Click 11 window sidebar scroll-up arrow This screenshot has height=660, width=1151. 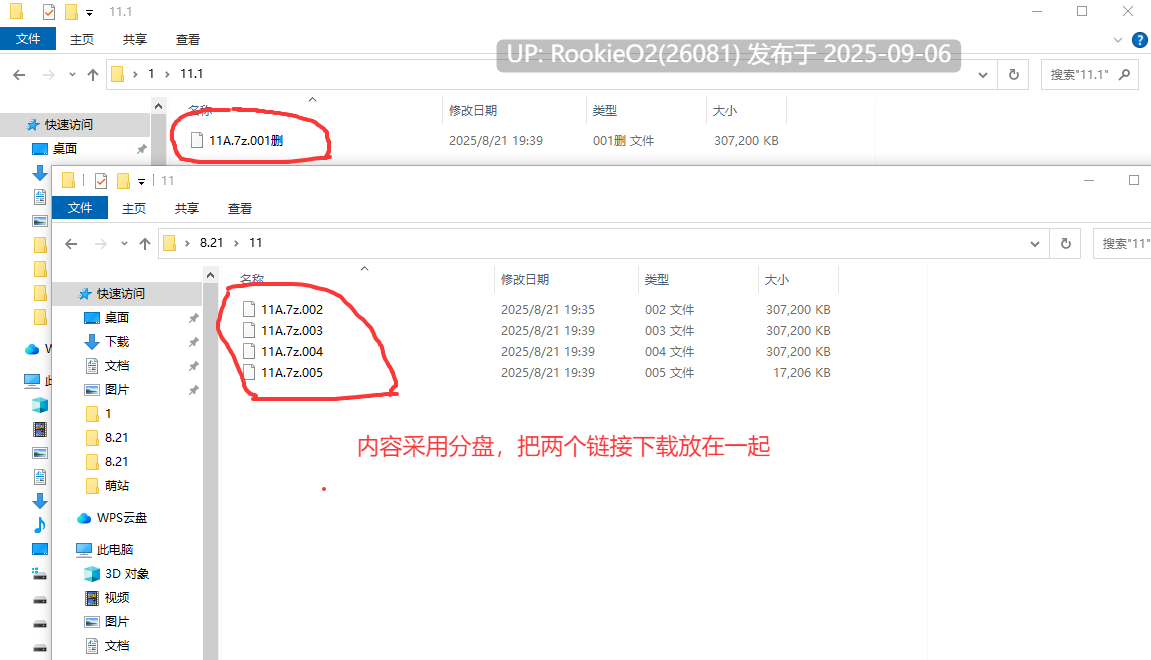click(211, 275)
